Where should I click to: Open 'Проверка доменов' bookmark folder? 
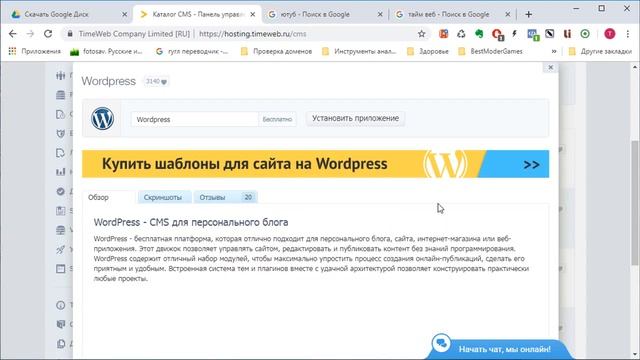tap(276, 51)
